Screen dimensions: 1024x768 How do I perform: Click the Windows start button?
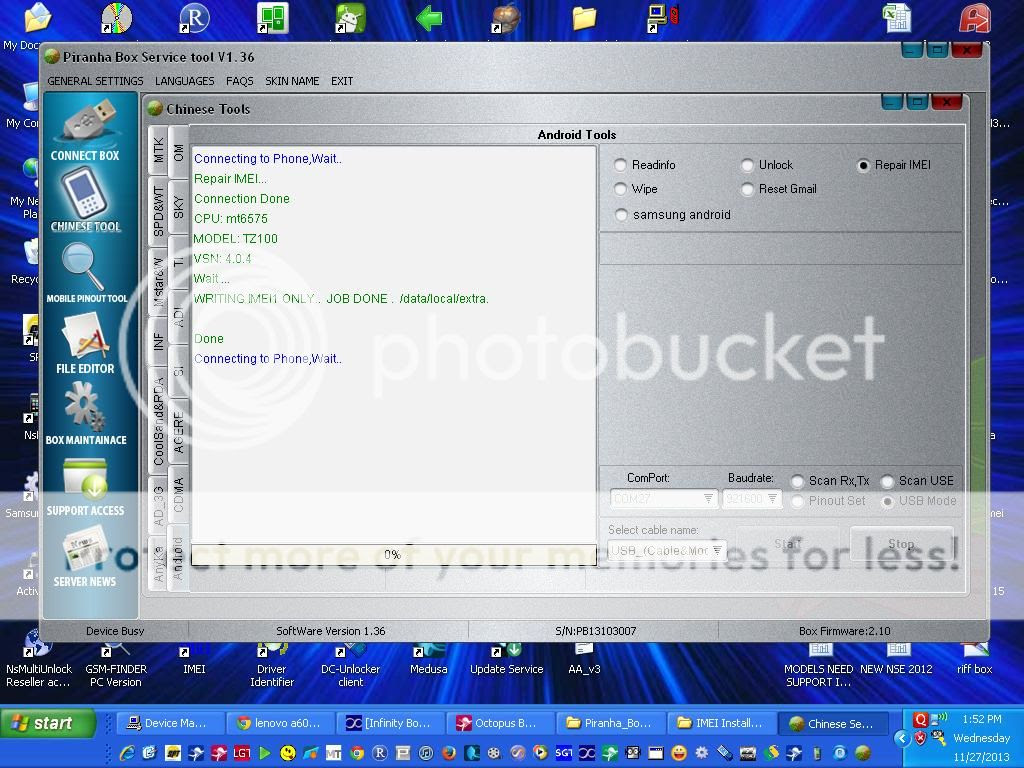point(47,723)
